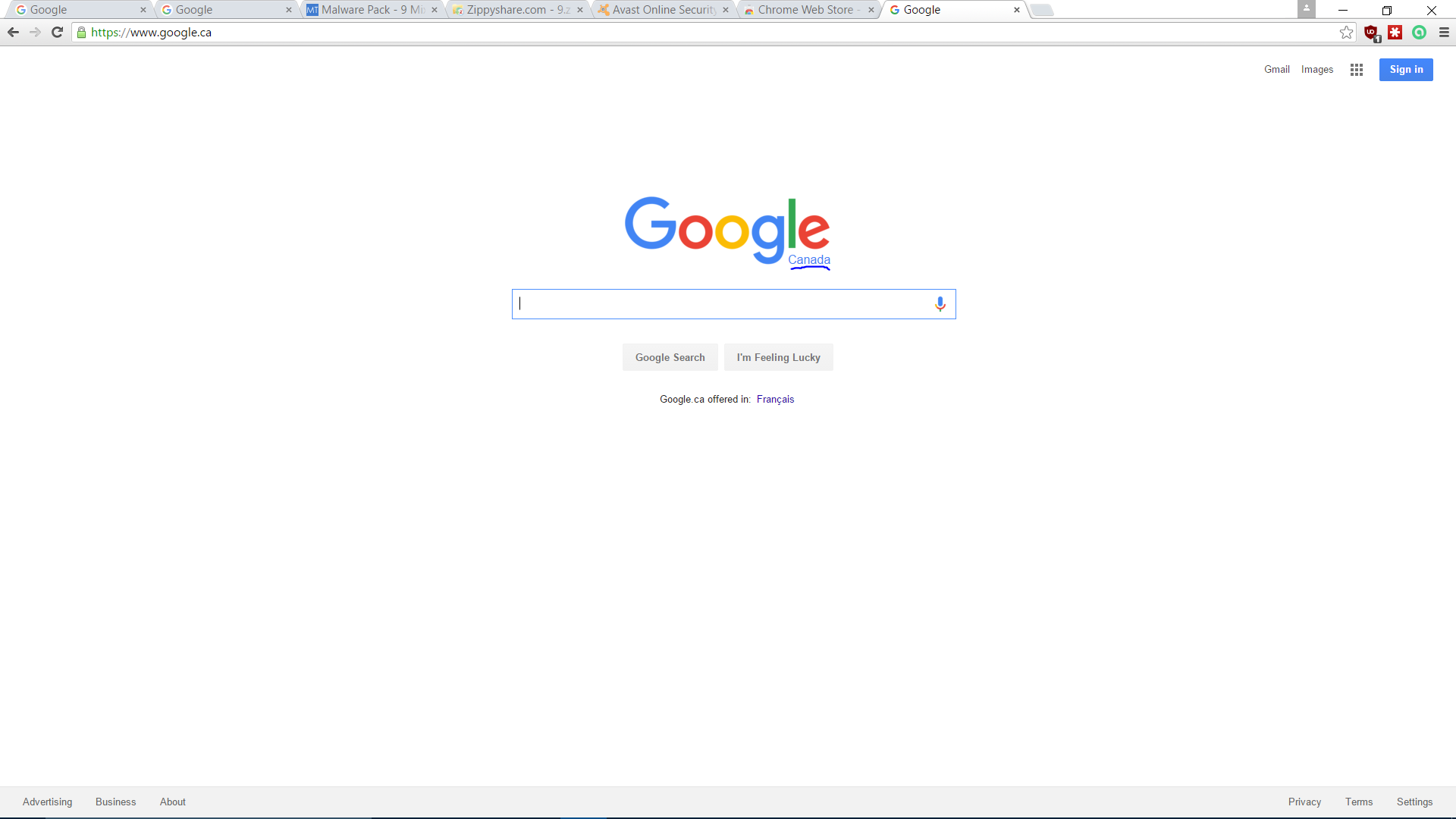Viewport: 1456px width, 819px height.
Task: Focus the Google search input box
Action: [x=720, y=304]
